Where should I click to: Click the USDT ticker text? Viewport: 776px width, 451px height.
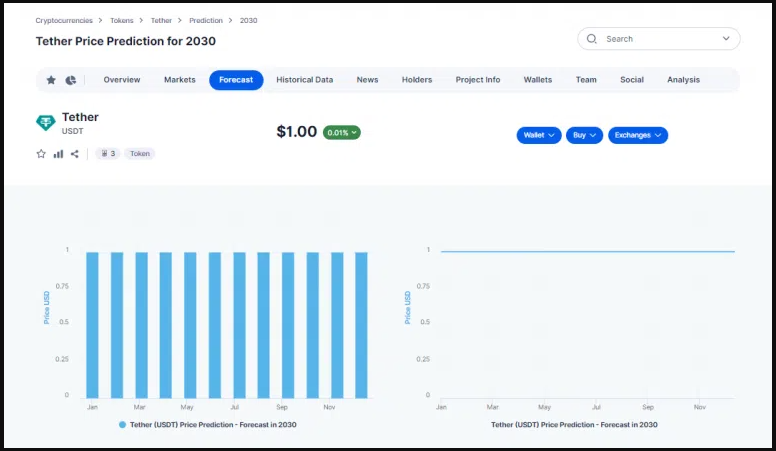coord(72,131)
